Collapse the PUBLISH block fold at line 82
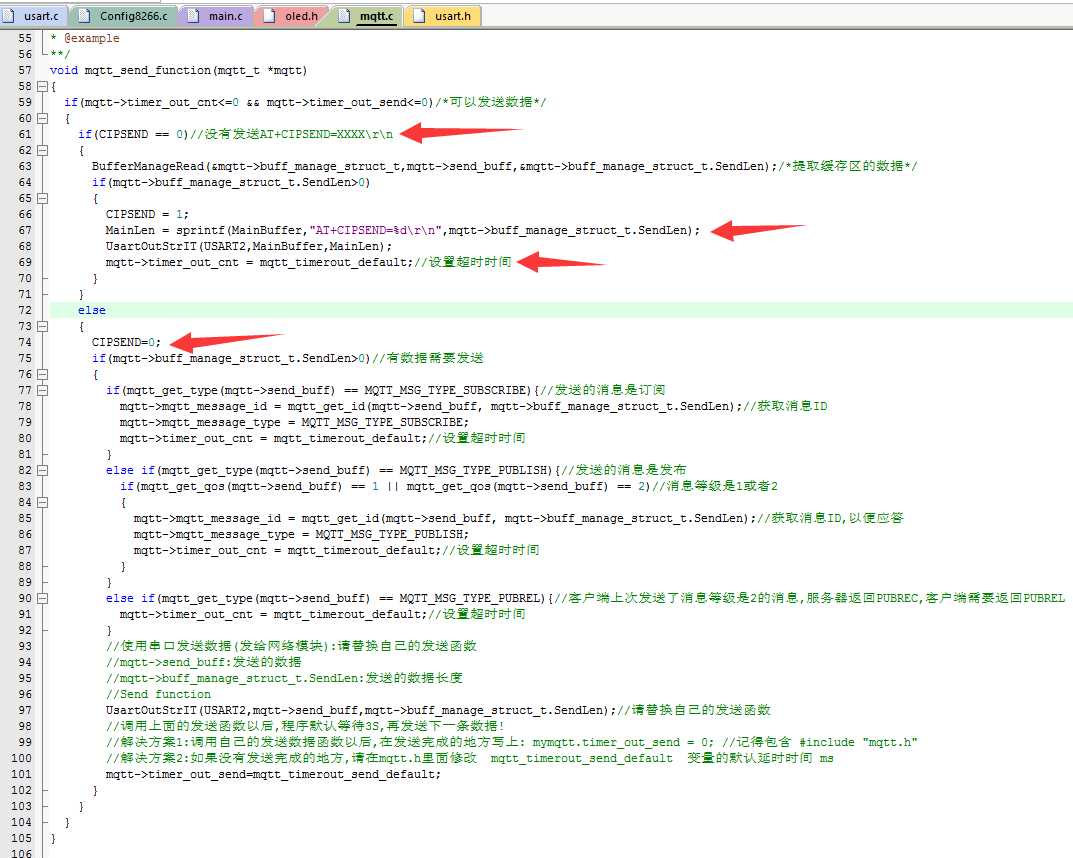The height and width of the screenshot is (858, 1073). [42, 470]
